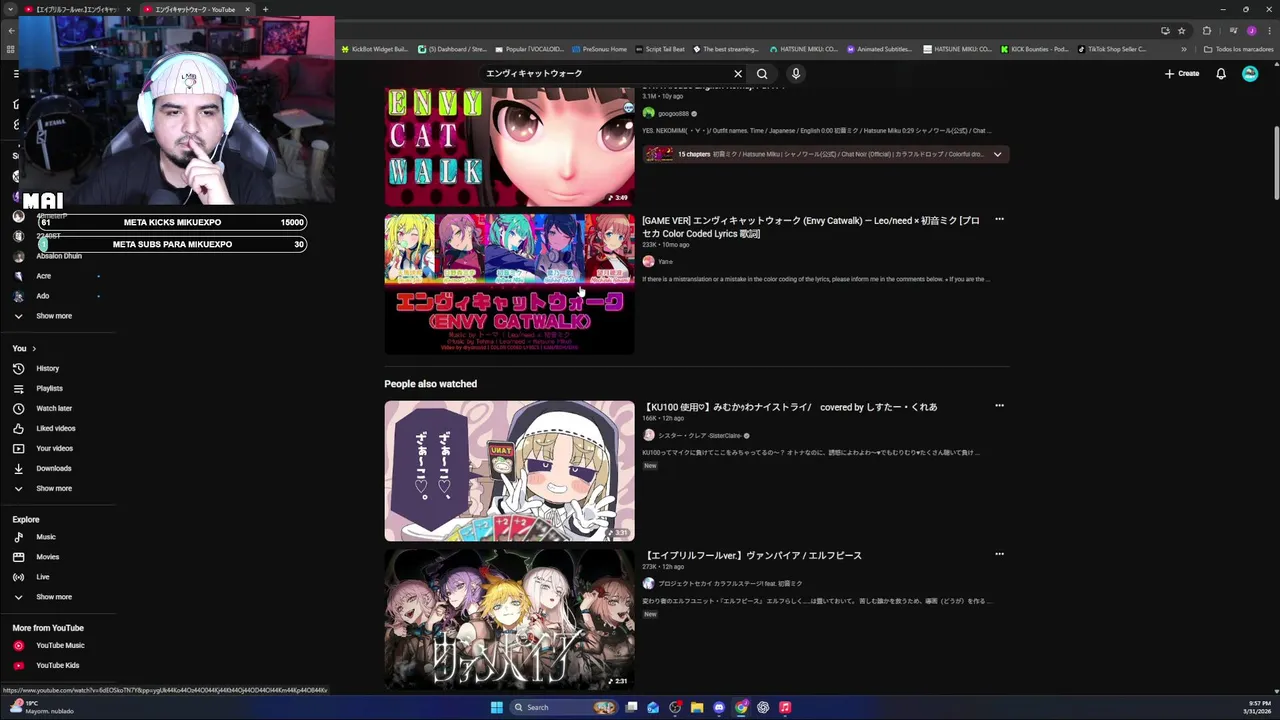The width and height of the screenshot is (1280, 720).
Task: Open the TikTok Shop Seller bookmark
Action: (x=1111, y=49)
